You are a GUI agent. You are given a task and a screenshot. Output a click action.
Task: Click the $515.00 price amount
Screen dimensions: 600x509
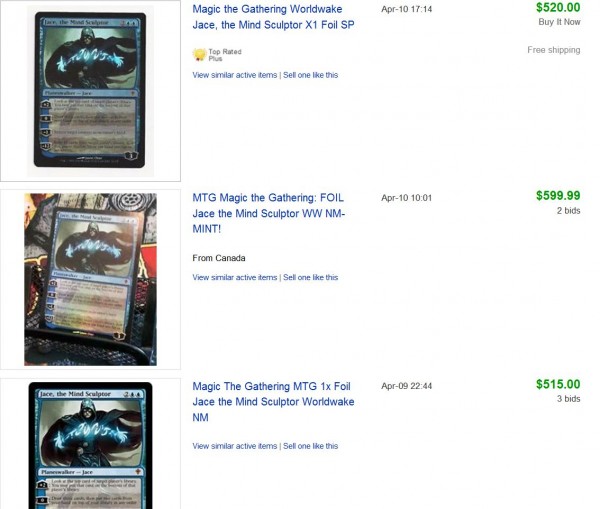click(x=558, y=384)
